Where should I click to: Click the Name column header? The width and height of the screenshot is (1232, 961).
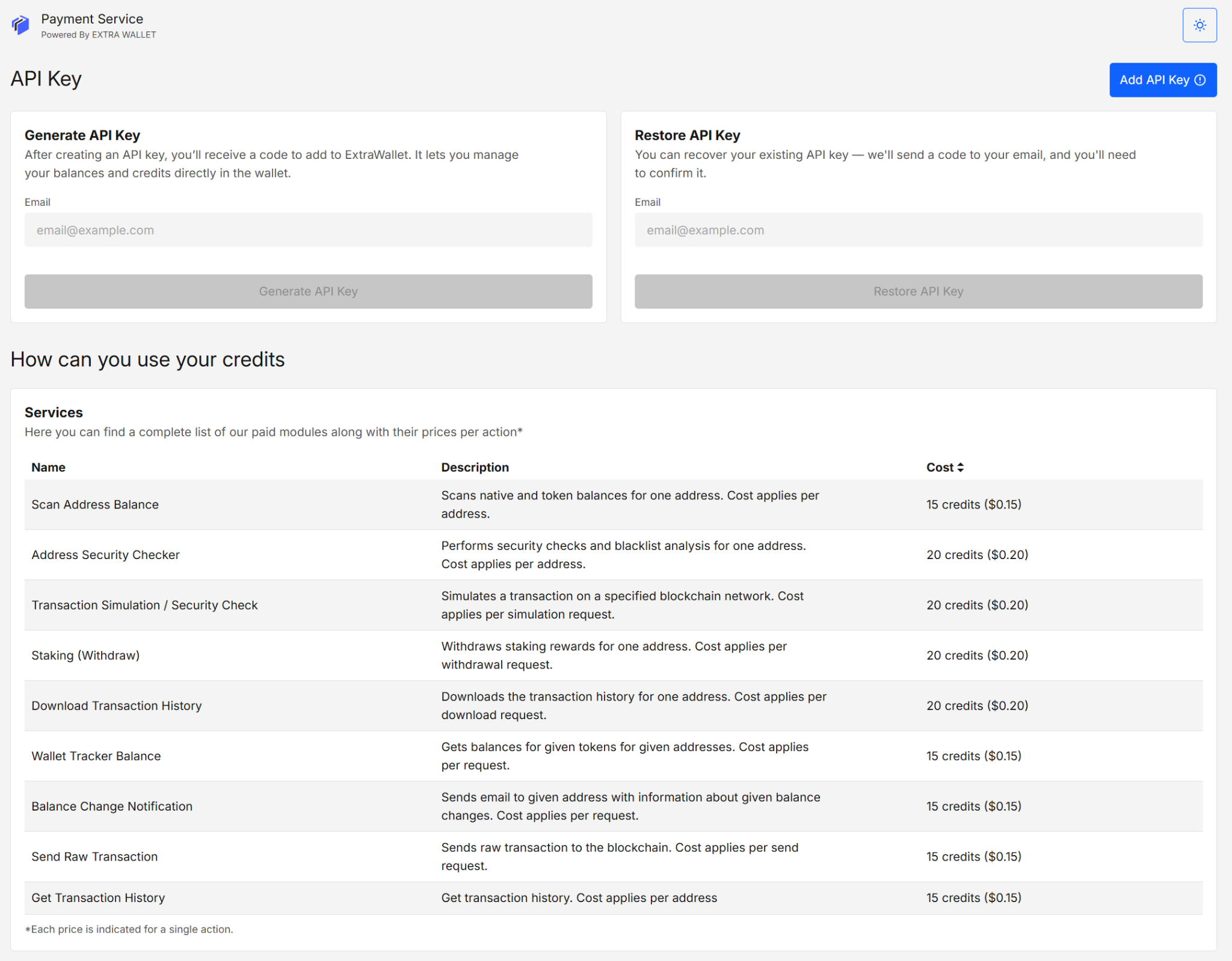point(48,467)
